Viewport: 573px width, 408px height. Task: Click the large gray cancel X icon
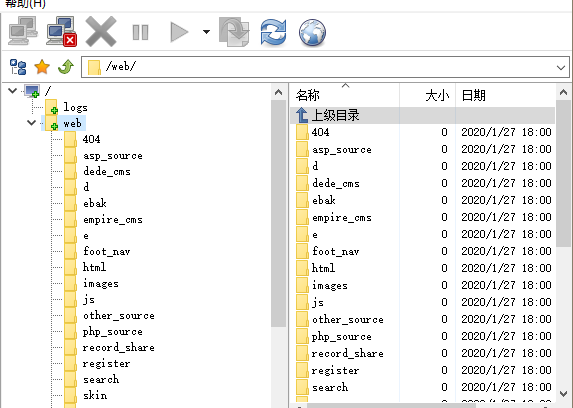click(x=101, y=32)
